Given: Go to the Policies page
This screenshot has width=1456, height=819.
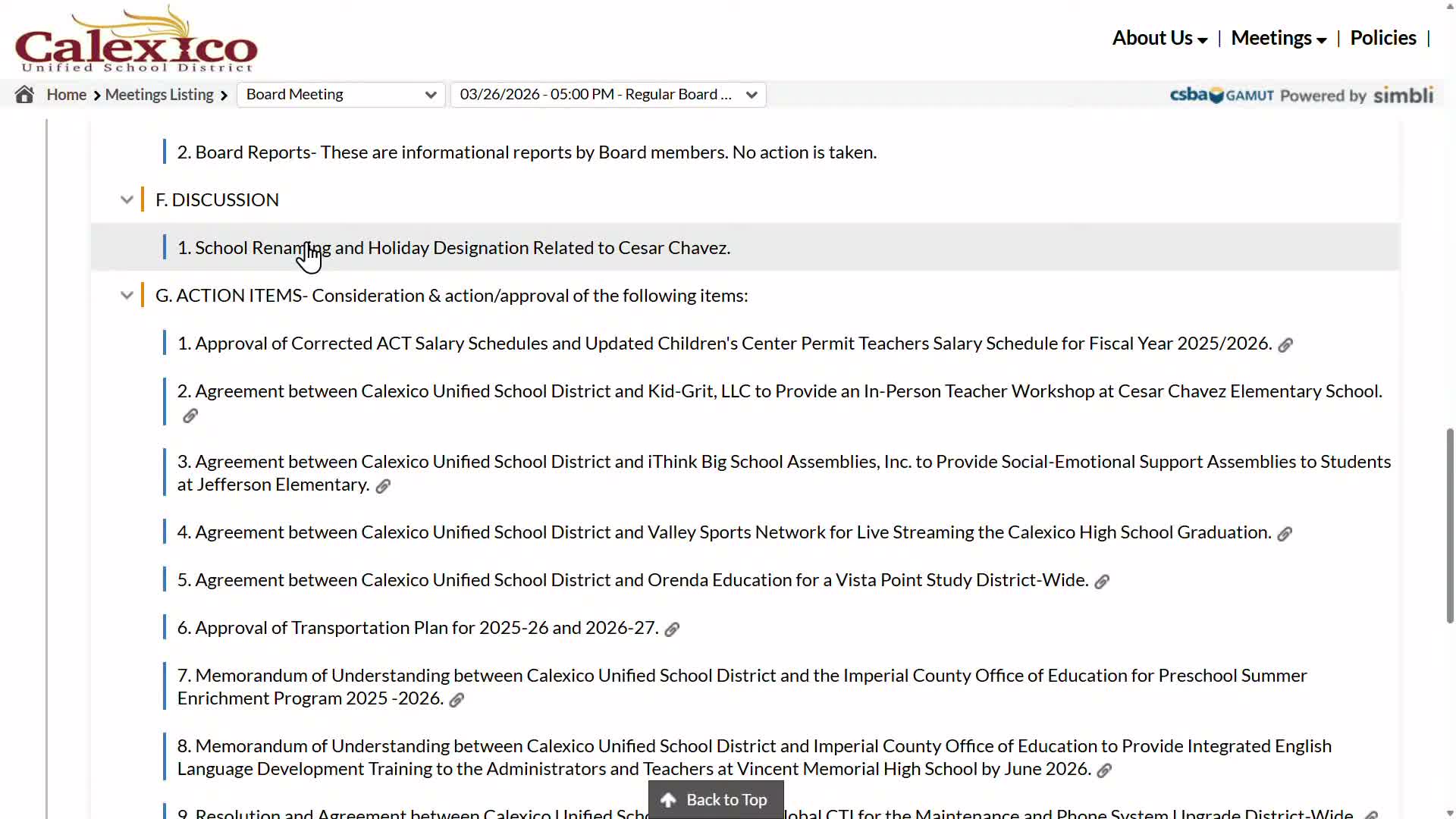Looking at the screenshot, I should coord(1382,38).
